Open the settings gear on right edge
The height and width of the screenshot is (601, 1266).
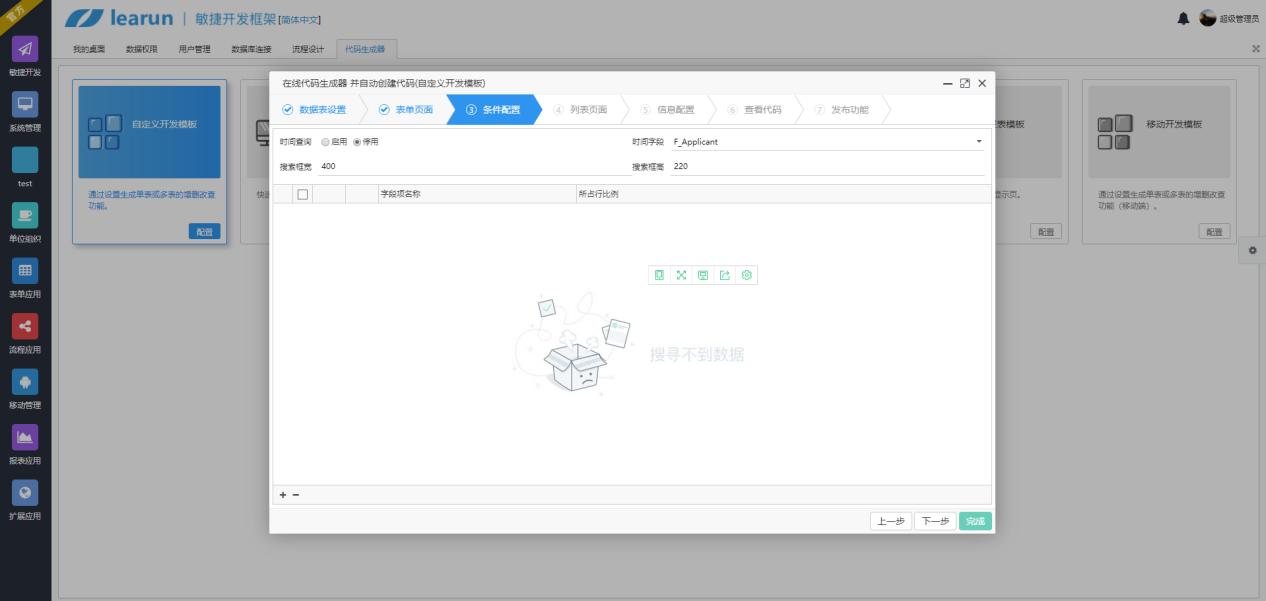(1252, 250)
